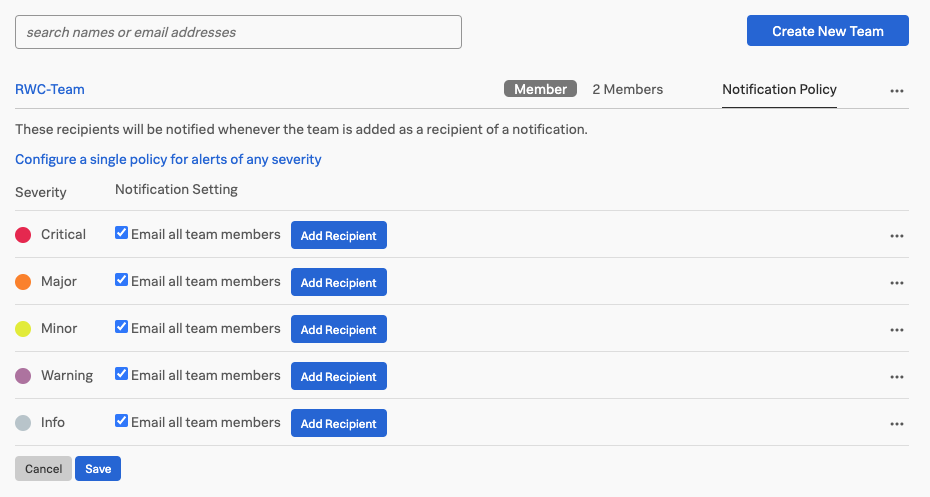This screenshot has width=930, height=497.
Task: Save the notification policy
Action: [x=98, y=469]
